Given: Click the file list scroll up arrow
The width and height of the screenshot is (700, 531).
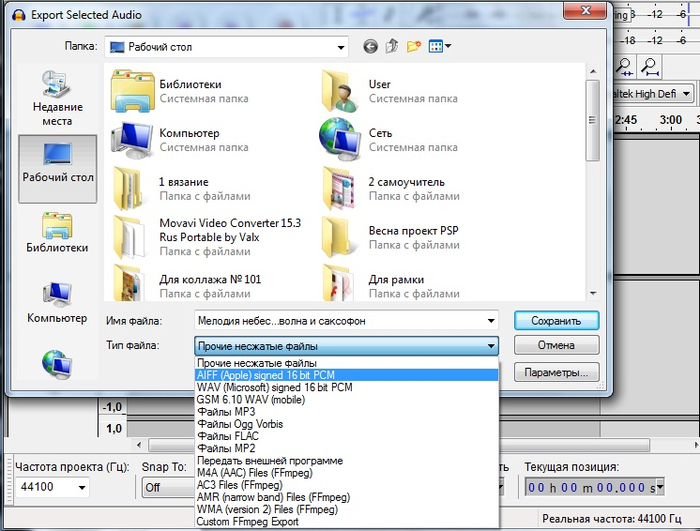Looking at the screenshot, I should [x=593, y=71].
